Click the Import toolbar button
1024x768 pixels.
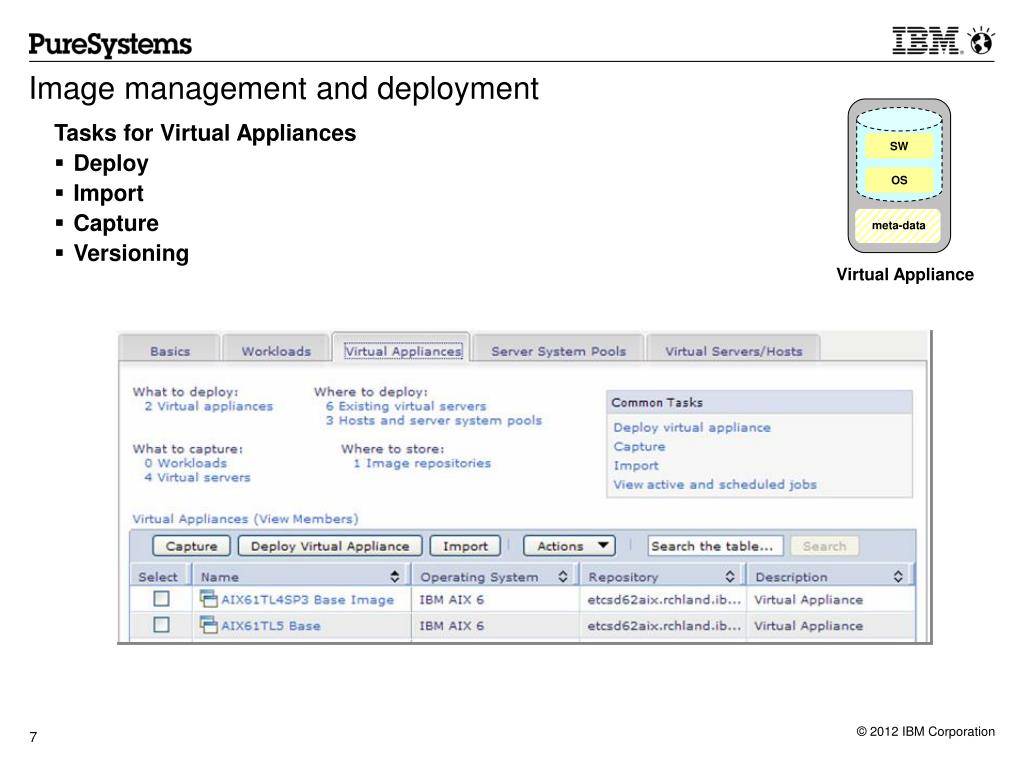click(465, 546)
